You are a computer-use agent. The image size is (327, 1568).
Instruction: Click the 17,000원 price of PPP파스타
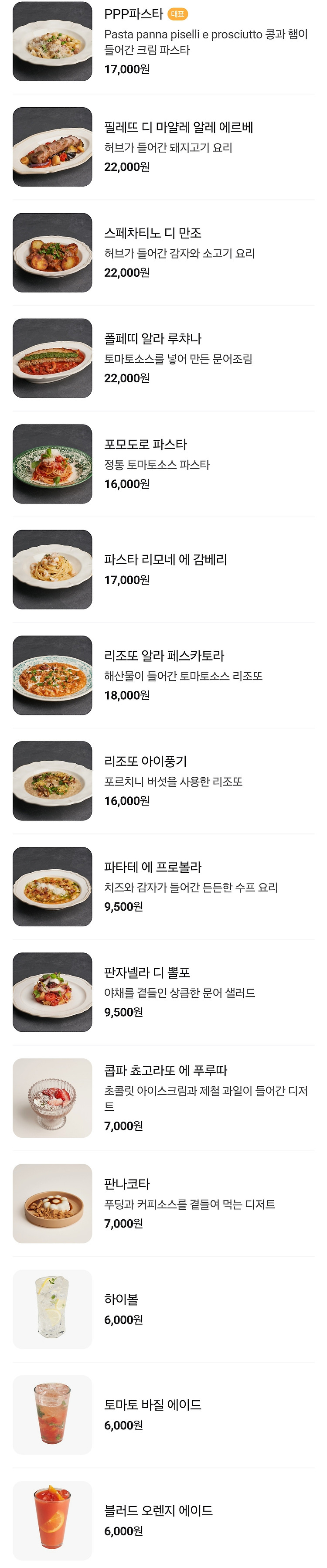click(x=127, y=69)
